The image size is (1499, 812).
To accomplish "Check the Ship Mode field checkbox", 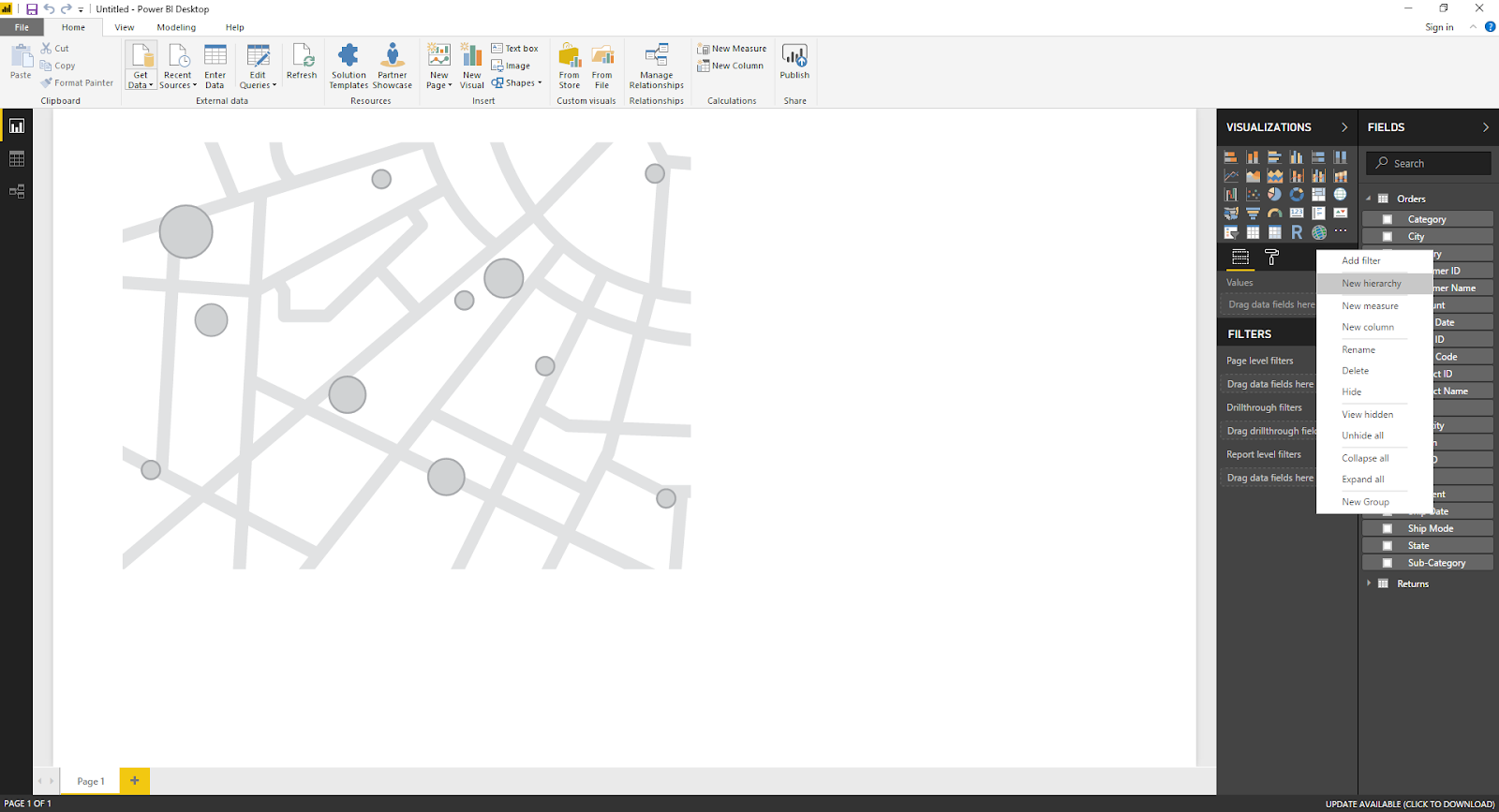I will click(1388, 528).
